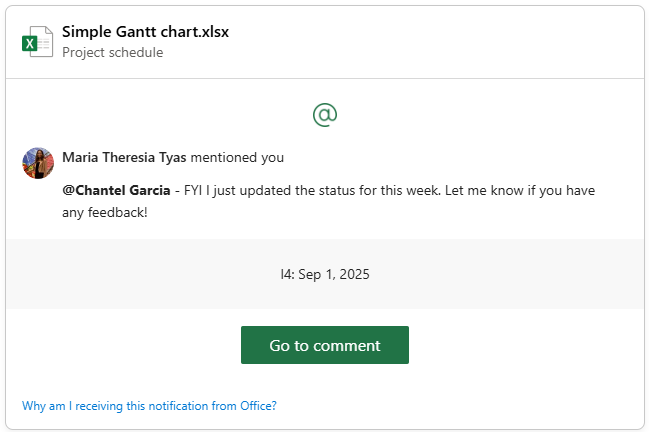Click the word 'Office?' in footer link
Image resolution: width=649 pixels, height=432 pixels.
(x=258, y=406)
